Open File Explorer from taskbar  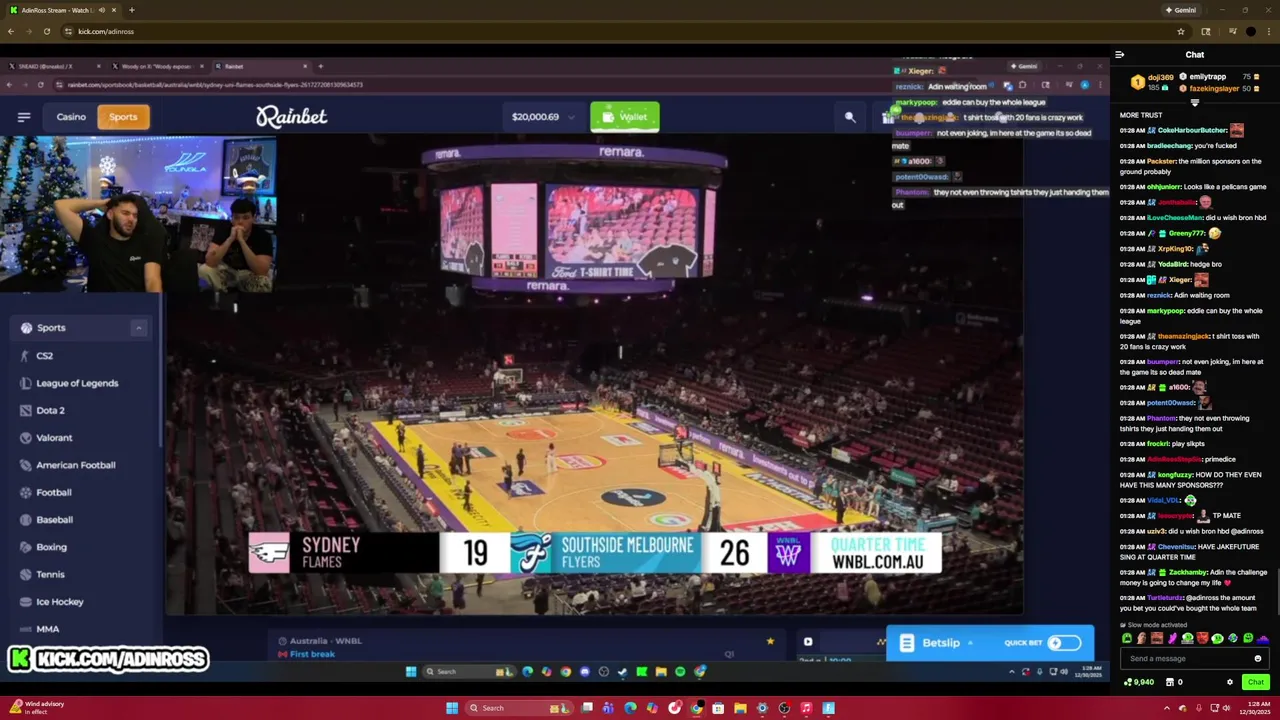(740, 708)
